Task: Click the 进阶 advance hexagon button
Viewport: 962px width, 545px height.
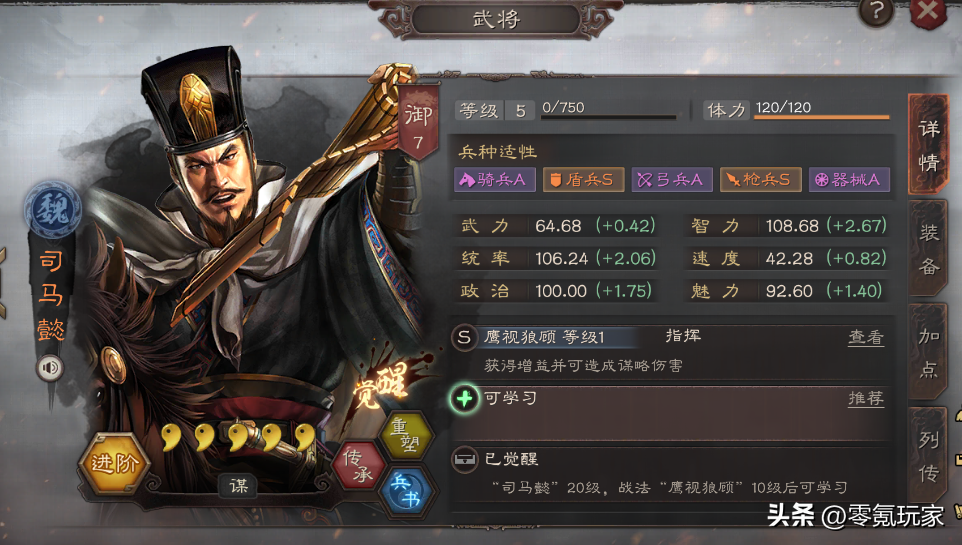Action: tap(115, 463)
